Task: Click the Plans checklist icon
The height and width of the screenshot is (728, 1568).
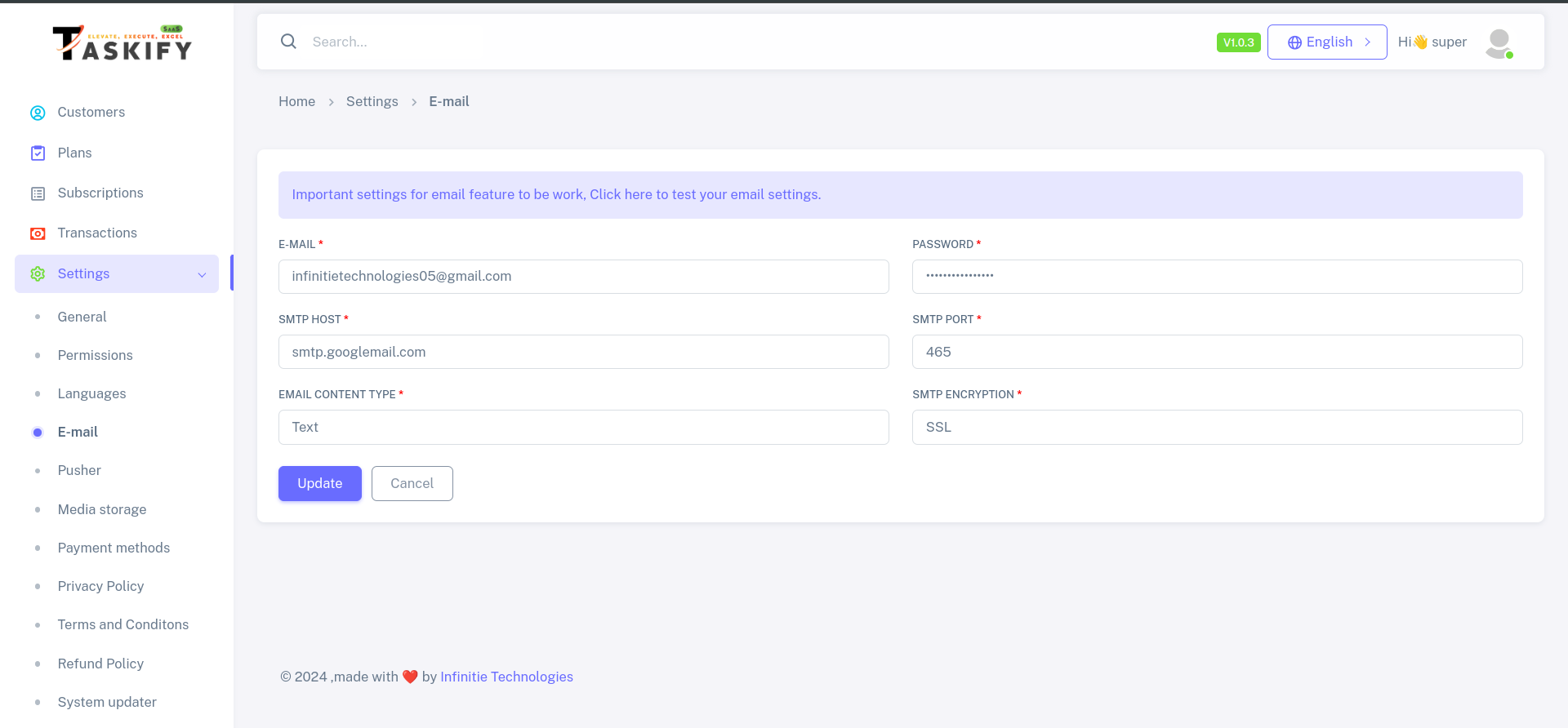Action: 38,153
